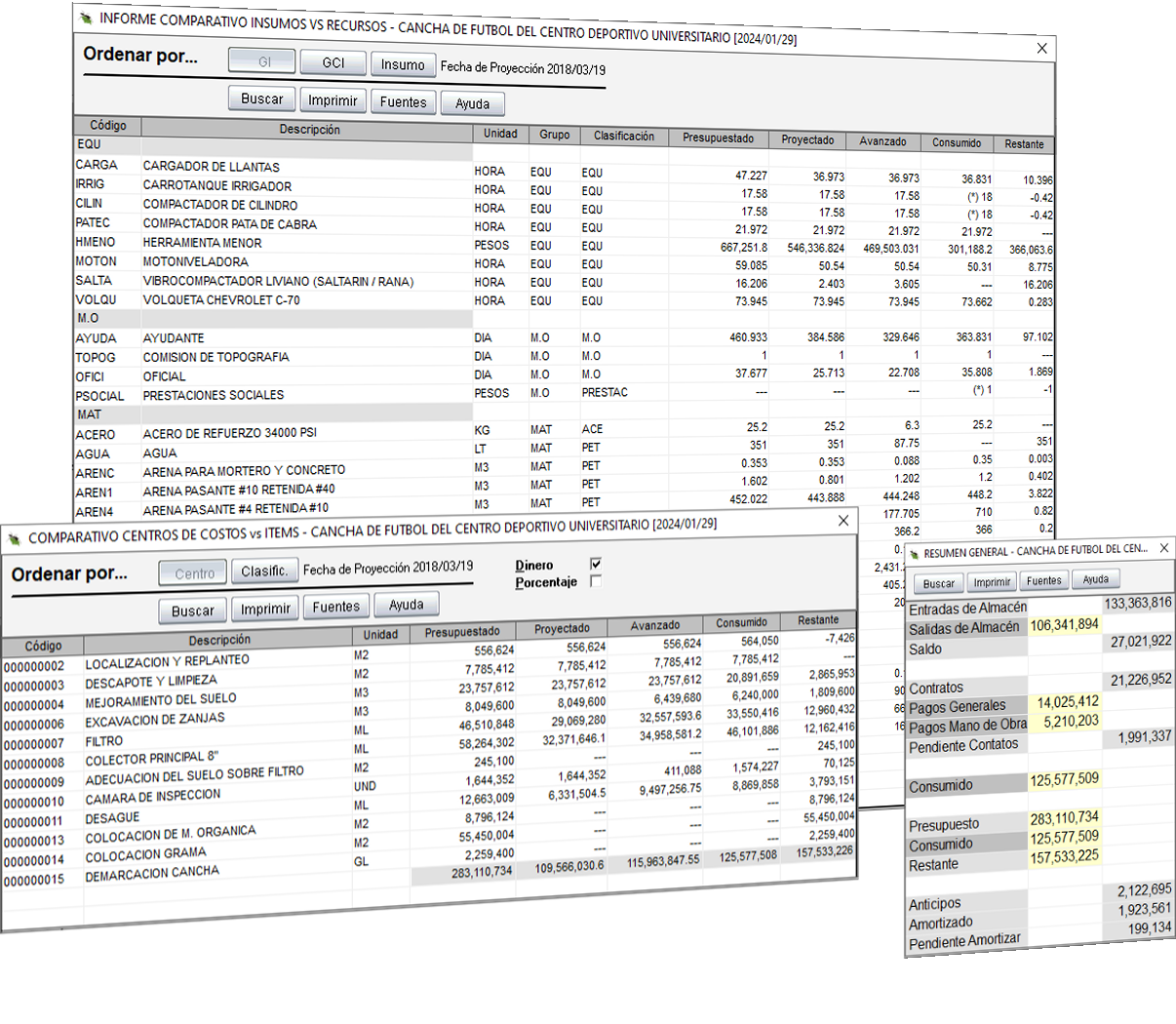Open Fuentes in Centros de Costos window
Viewport: 1176px width, 1024px height.
[x=336, y=607]
